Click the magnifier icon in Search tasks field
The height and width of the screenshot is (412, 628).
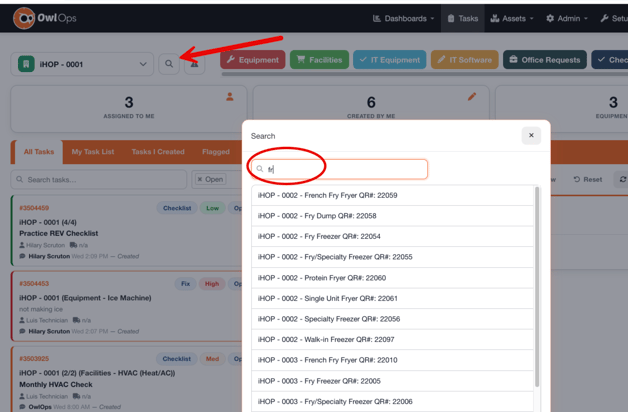[x=20, y=179]
